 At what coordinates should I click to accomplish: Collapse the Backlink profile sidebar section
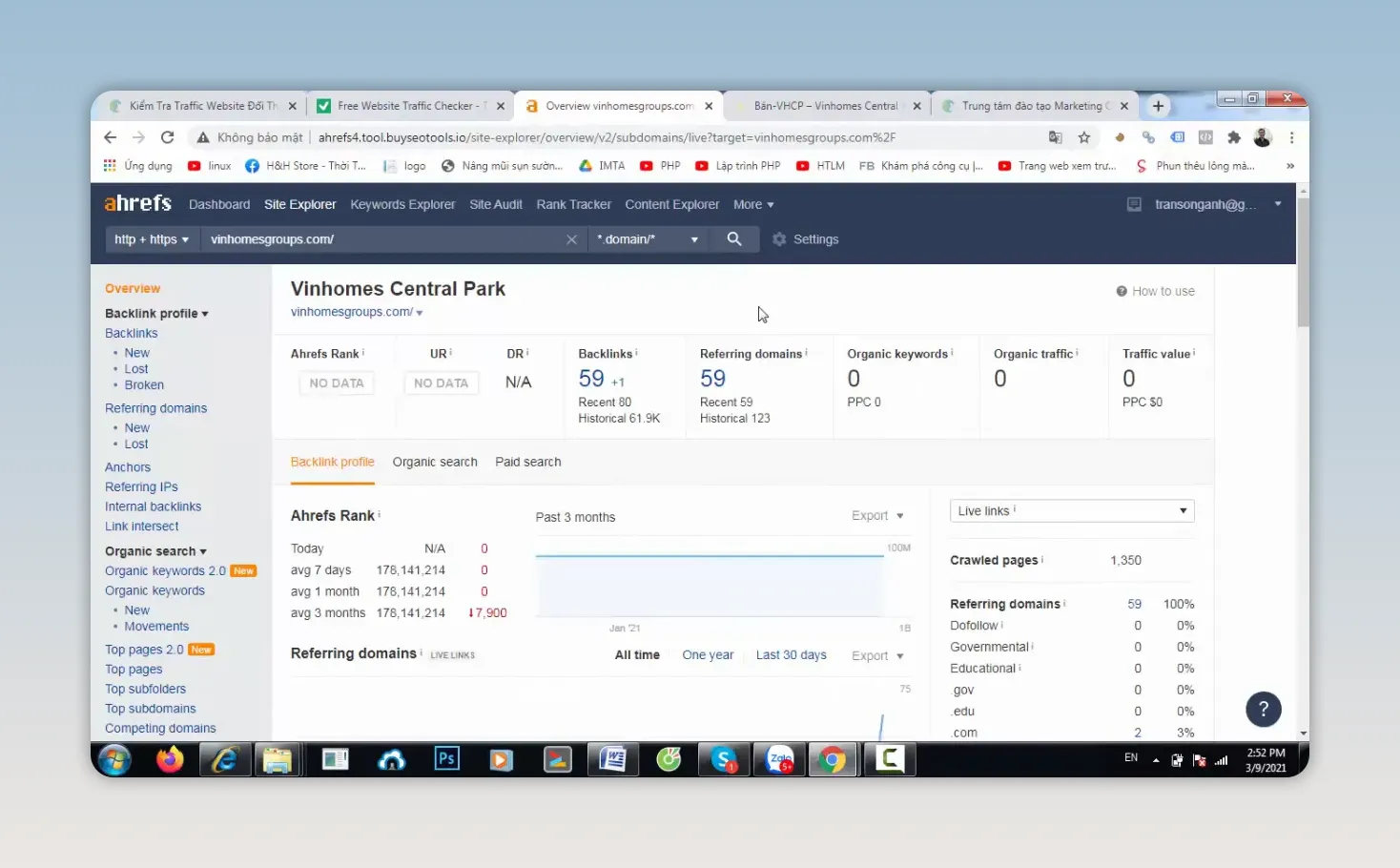[x=156, y=313]
